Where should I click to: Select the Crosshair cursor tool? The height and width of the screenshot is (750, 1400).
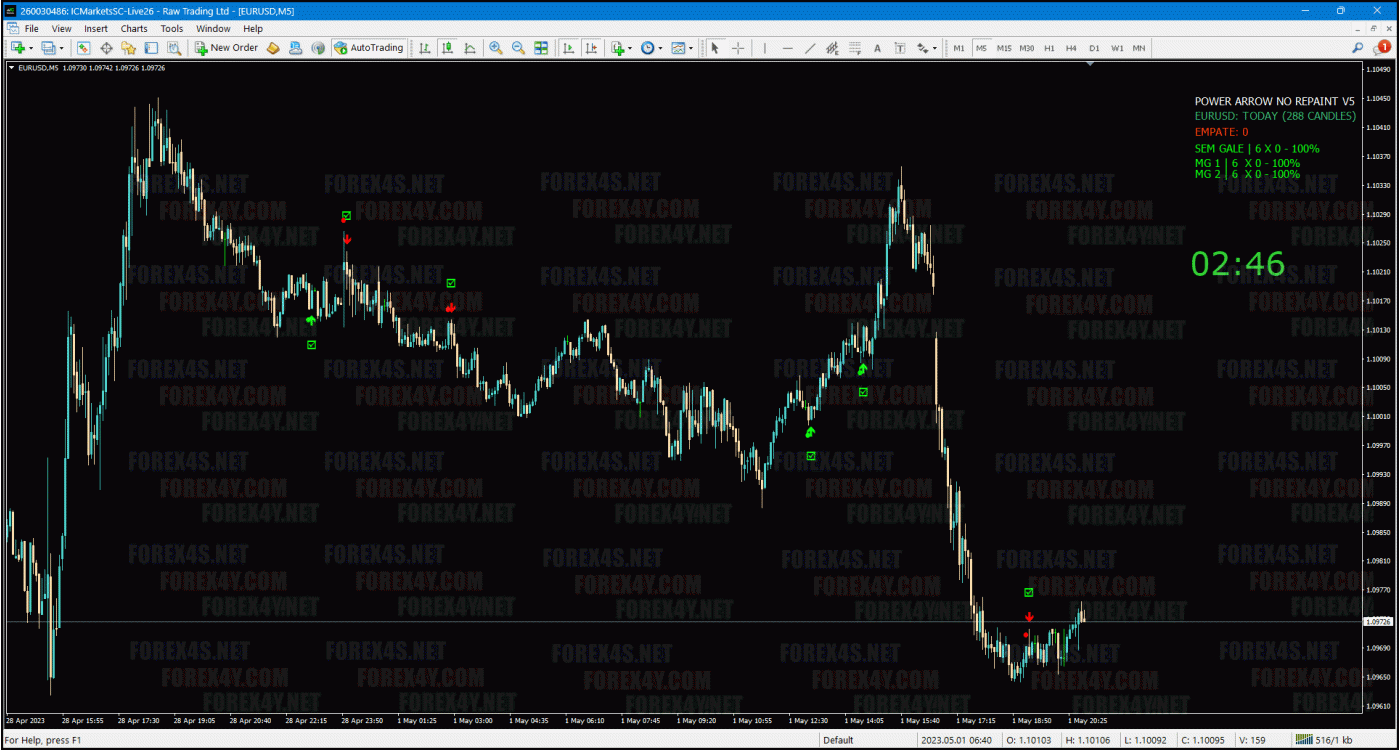pyautogui.click(x=738, y=48)
